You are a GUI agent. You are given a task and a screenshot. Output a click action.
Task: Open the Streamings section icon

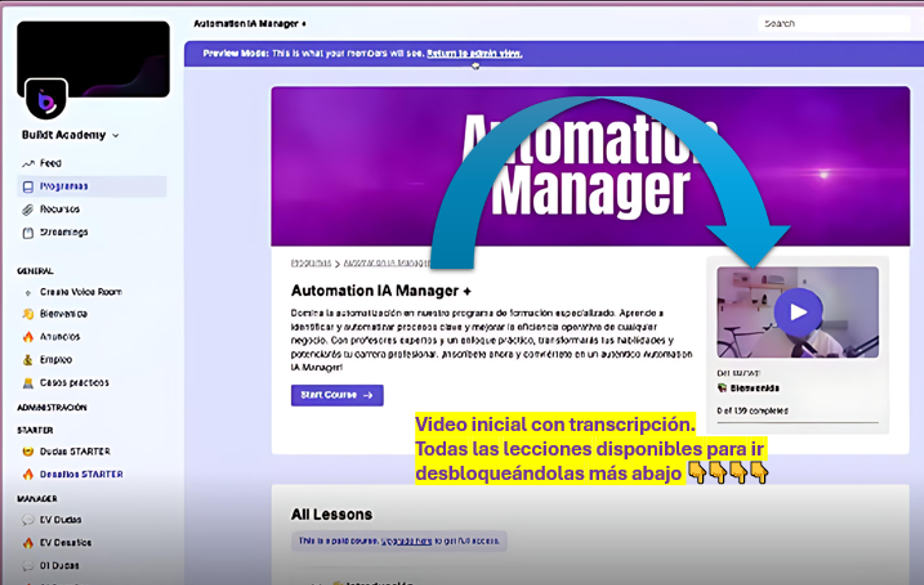27,232
